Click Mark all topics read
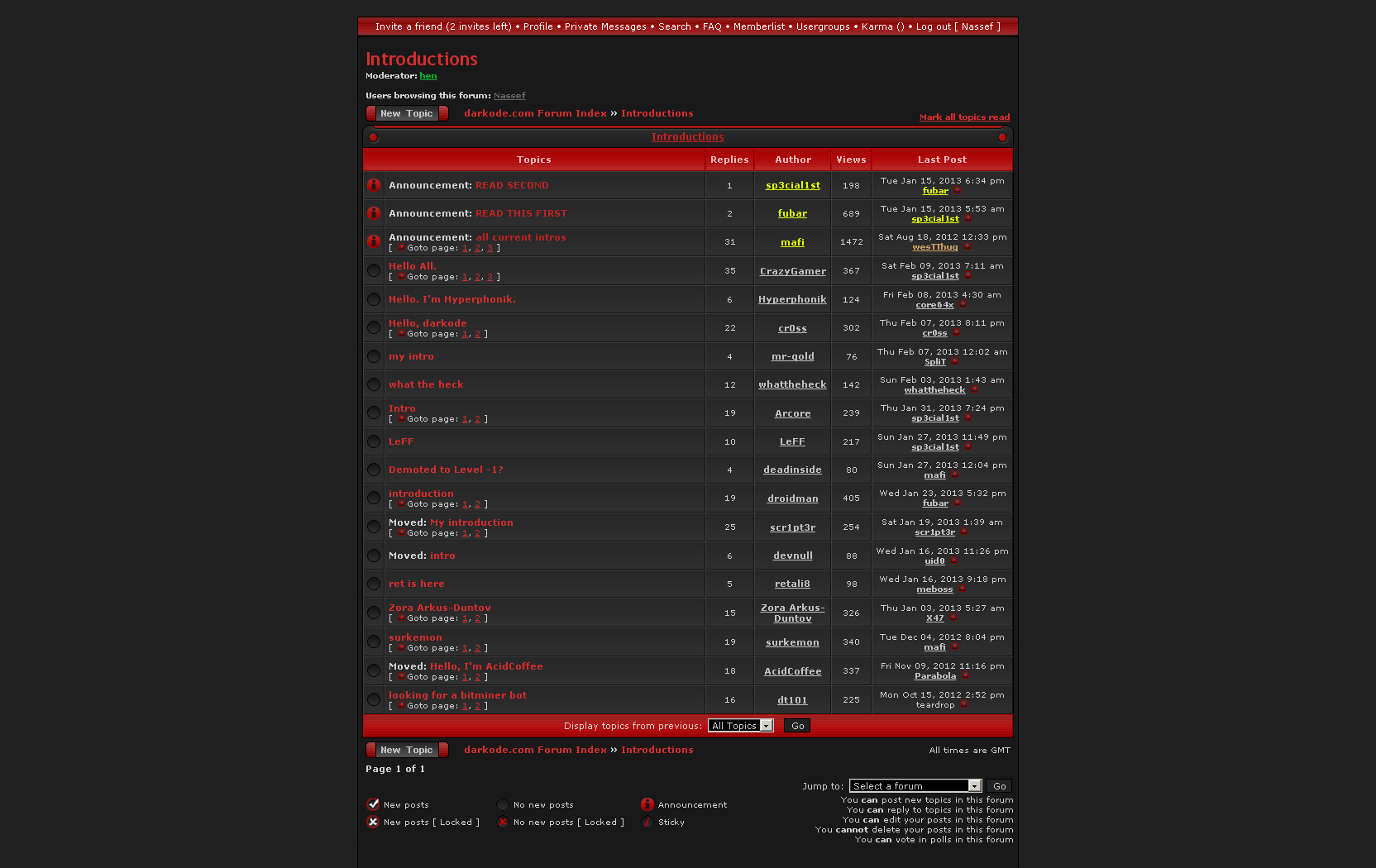1376x868 pixels. [x=964, y=117]
